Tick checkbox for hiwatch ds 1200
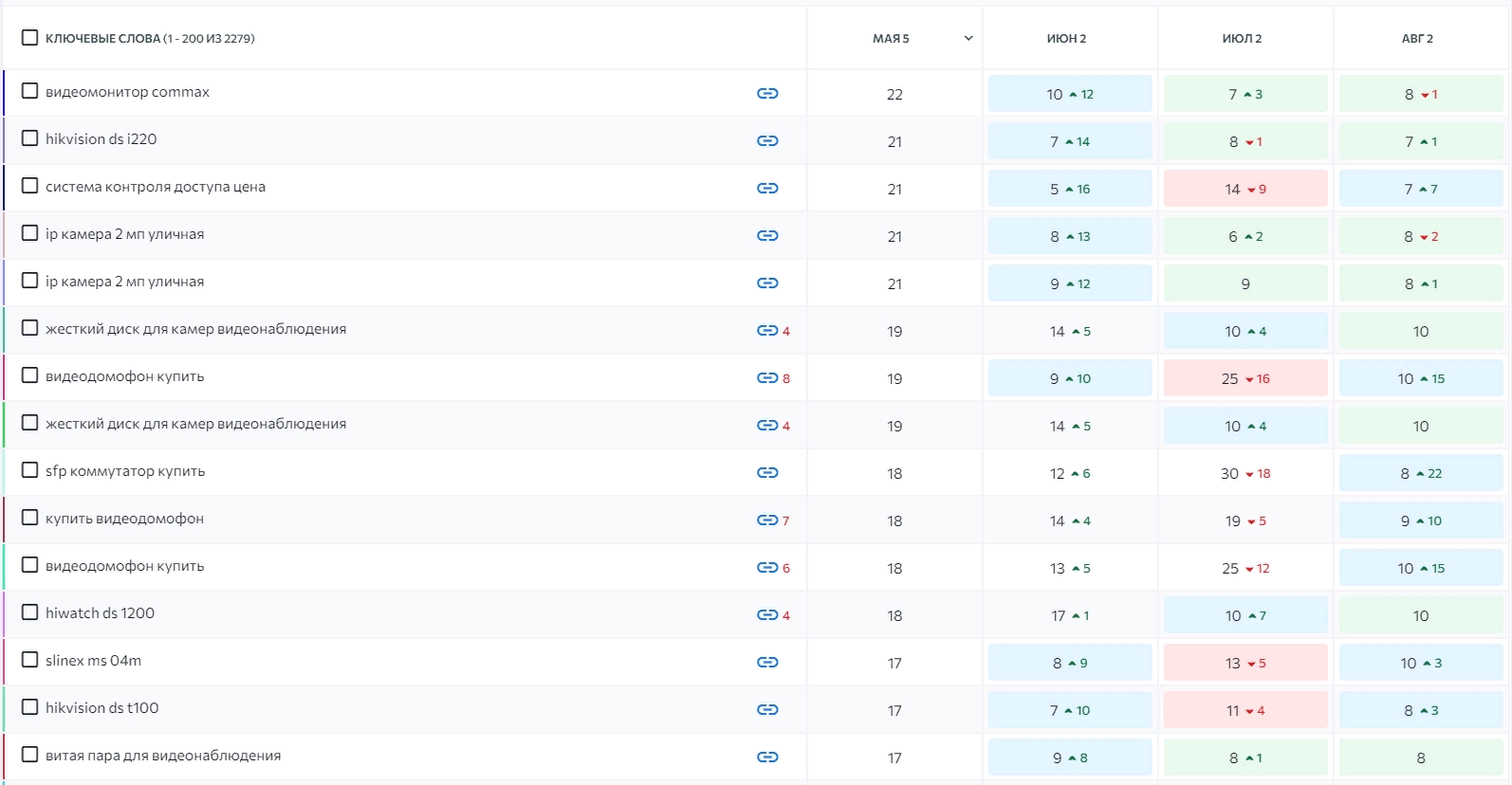1512x785 pixels. 30,612
